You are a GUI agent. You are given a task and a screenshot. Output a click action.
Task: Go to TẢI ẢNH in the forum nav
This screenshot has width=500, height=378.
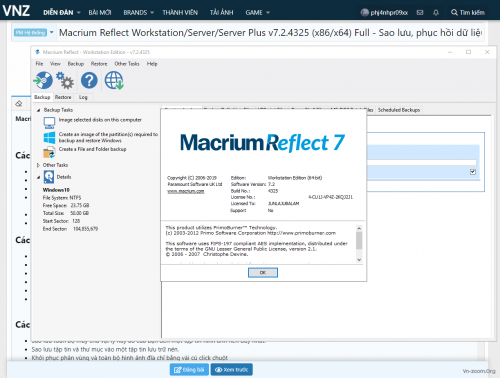pos(221,13)
